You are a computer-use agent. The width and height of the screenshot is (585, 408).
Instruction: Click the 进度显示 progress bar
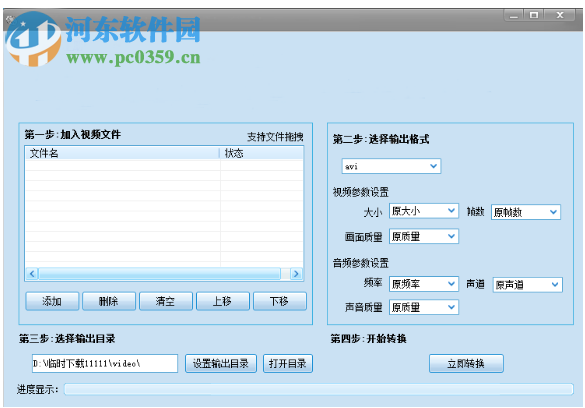pos(319,389)
